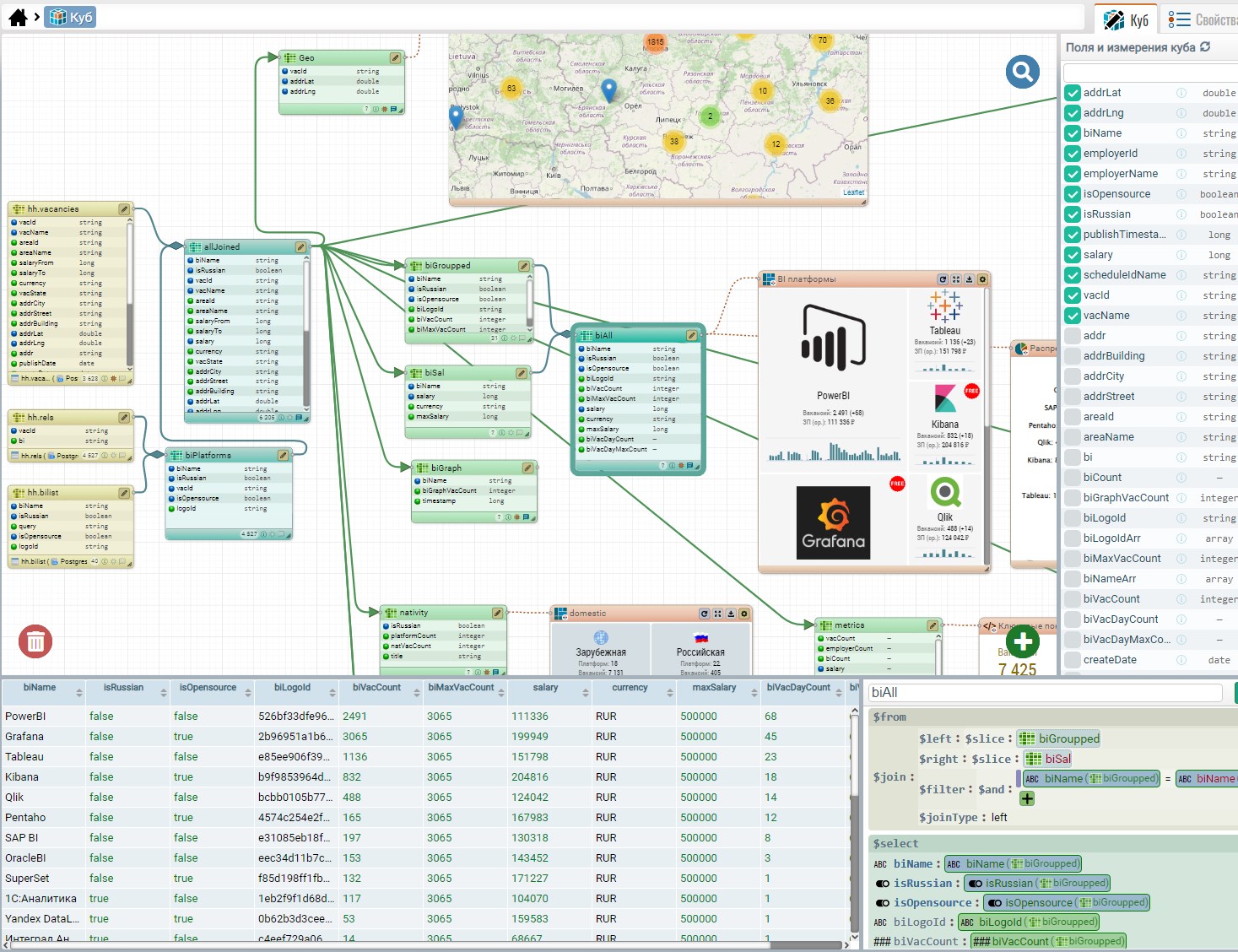
Task: Select the Kibana card in BI платформы
Action: coord(945,425)
